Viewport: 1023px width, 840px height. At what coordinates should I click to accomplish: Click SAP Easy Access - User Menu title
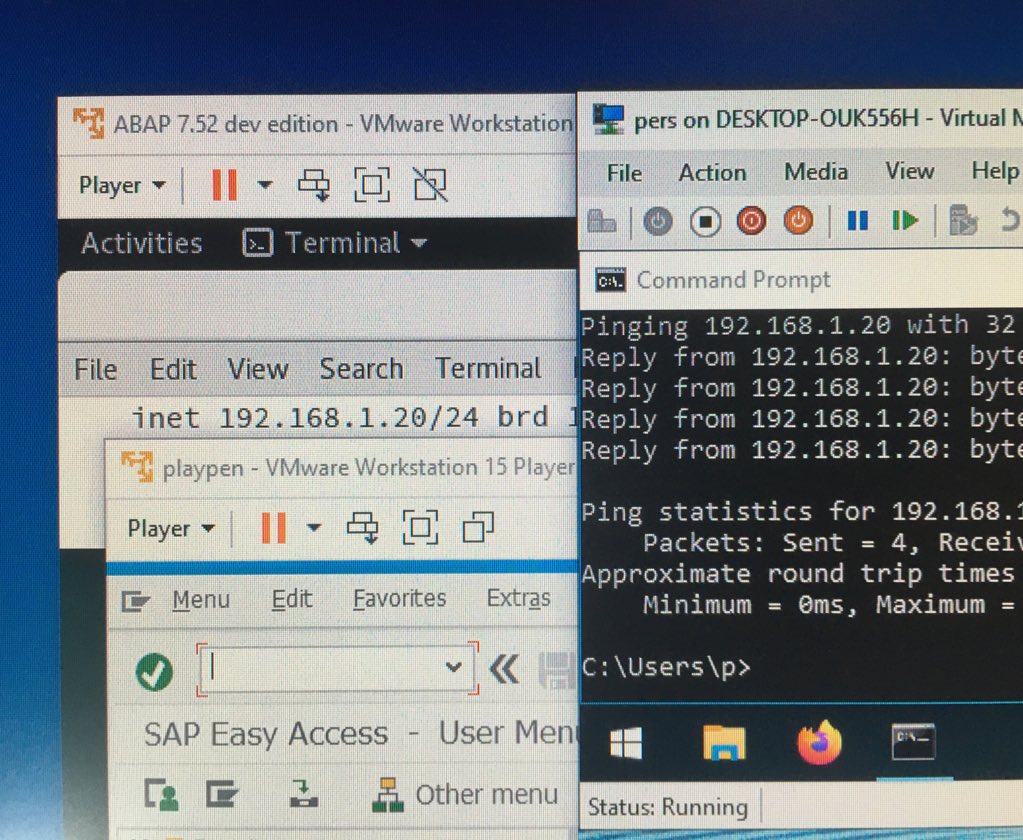(x=361, y=734)
